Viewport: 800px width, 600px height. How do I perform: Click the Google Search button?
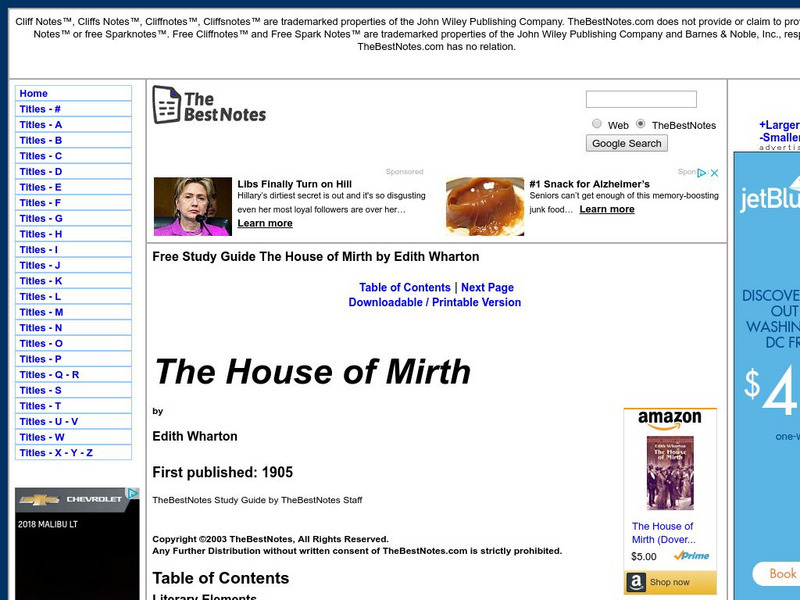(x=627, y=143)
